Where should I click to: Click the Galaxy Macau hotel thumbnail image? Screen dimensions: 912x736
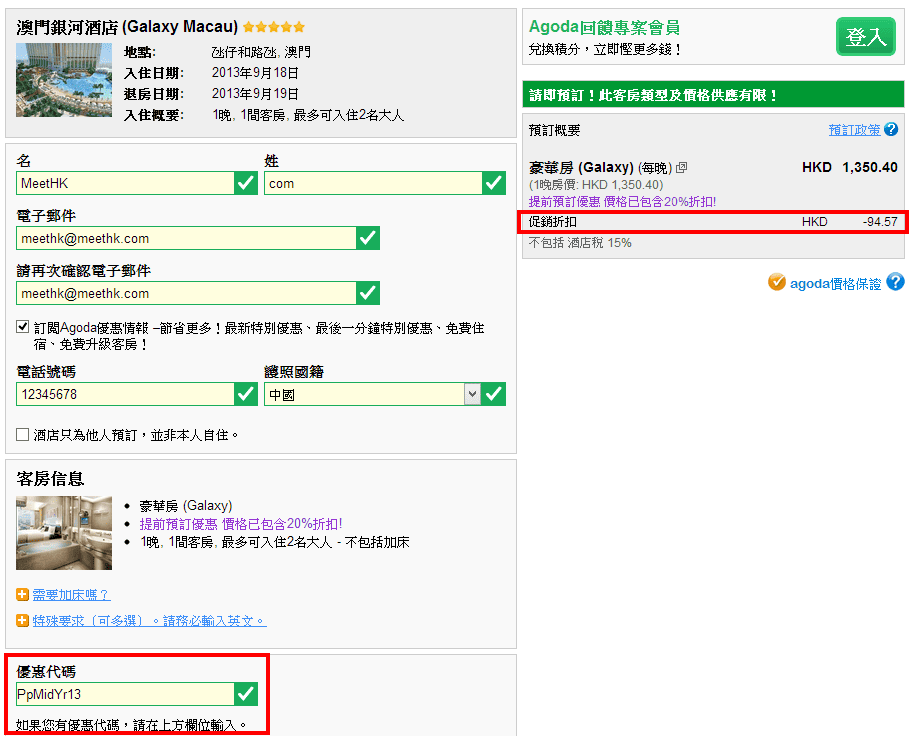(x=64, y=79)
